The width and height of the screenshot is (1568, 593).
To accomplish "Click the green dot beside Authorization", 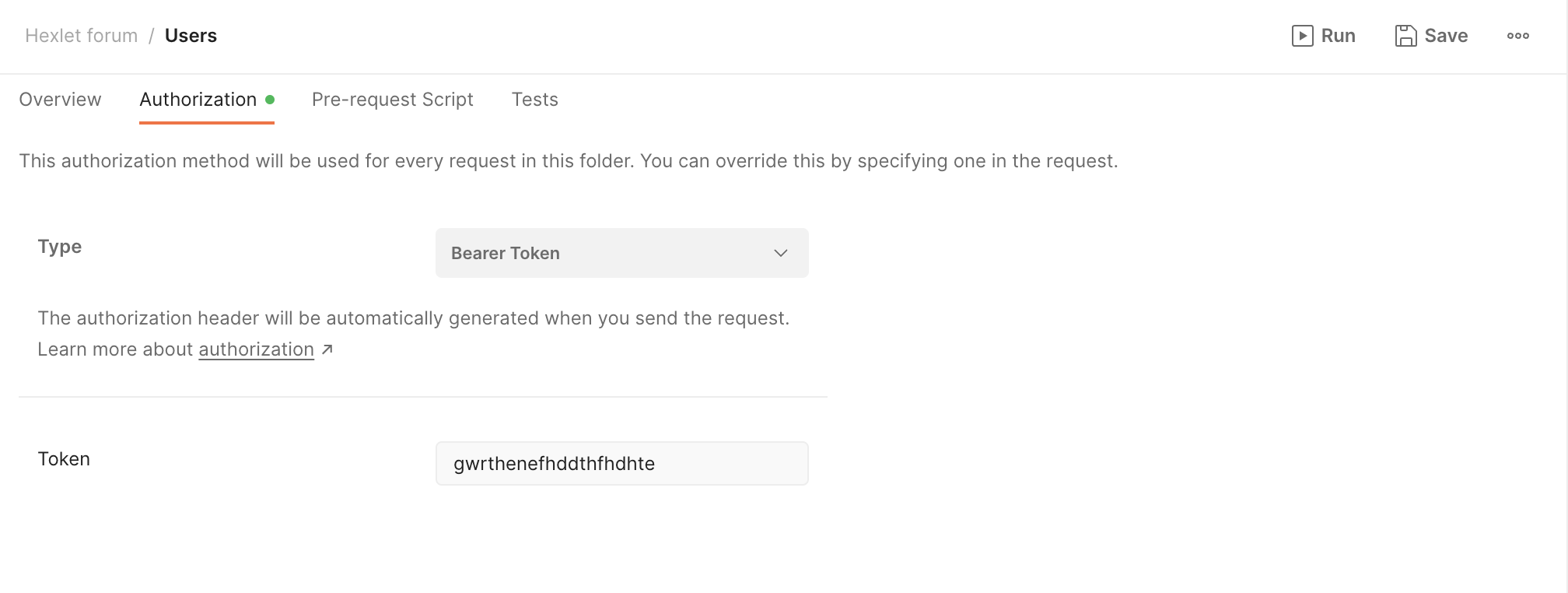I will click(270, 100).
